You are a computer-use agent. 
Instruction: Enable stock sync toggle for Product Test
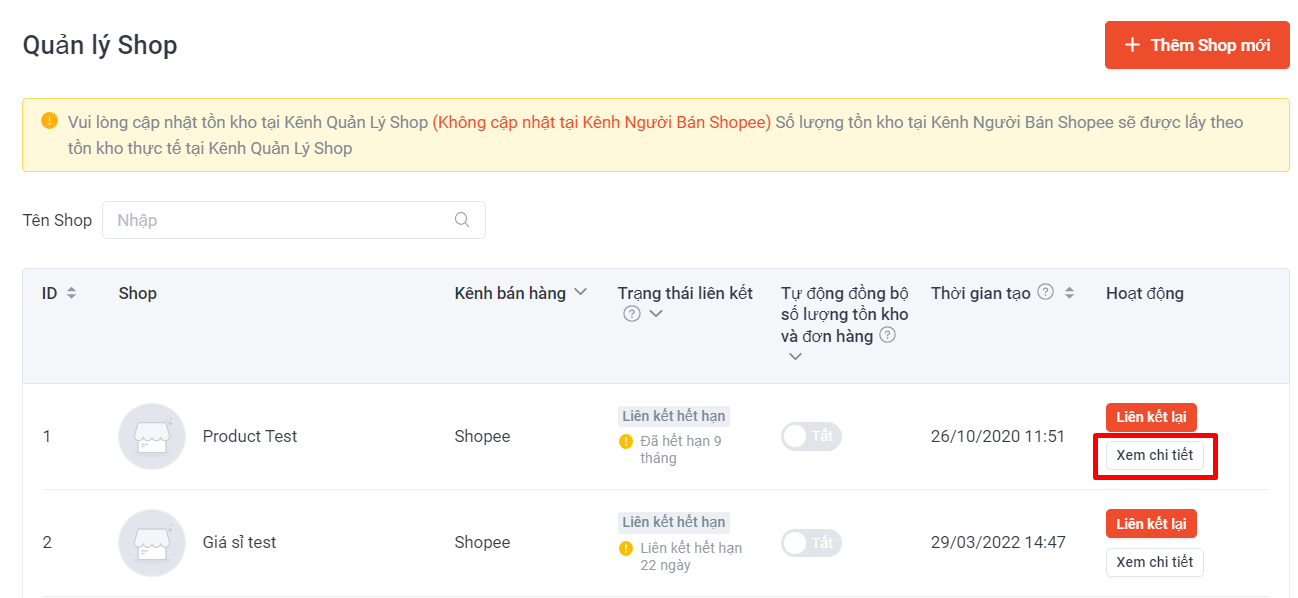point(811,436)
